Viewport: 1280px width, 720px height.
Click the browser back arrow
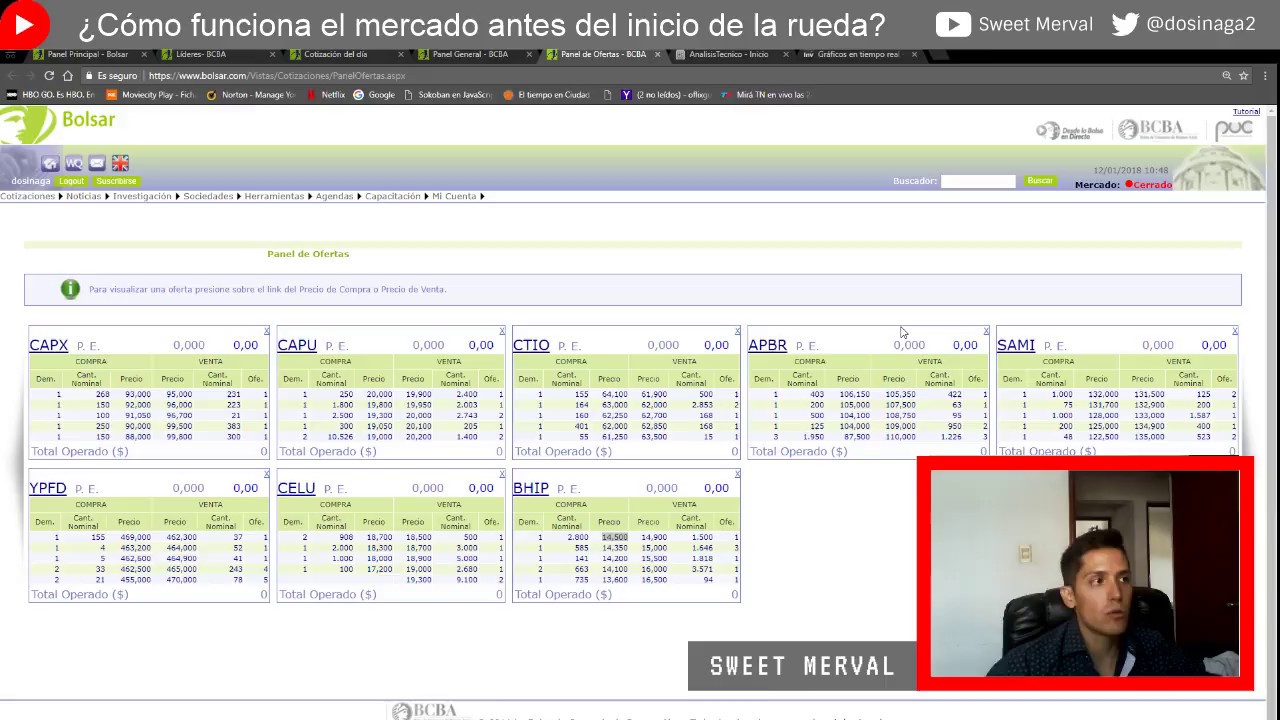[x=12, y=75]
